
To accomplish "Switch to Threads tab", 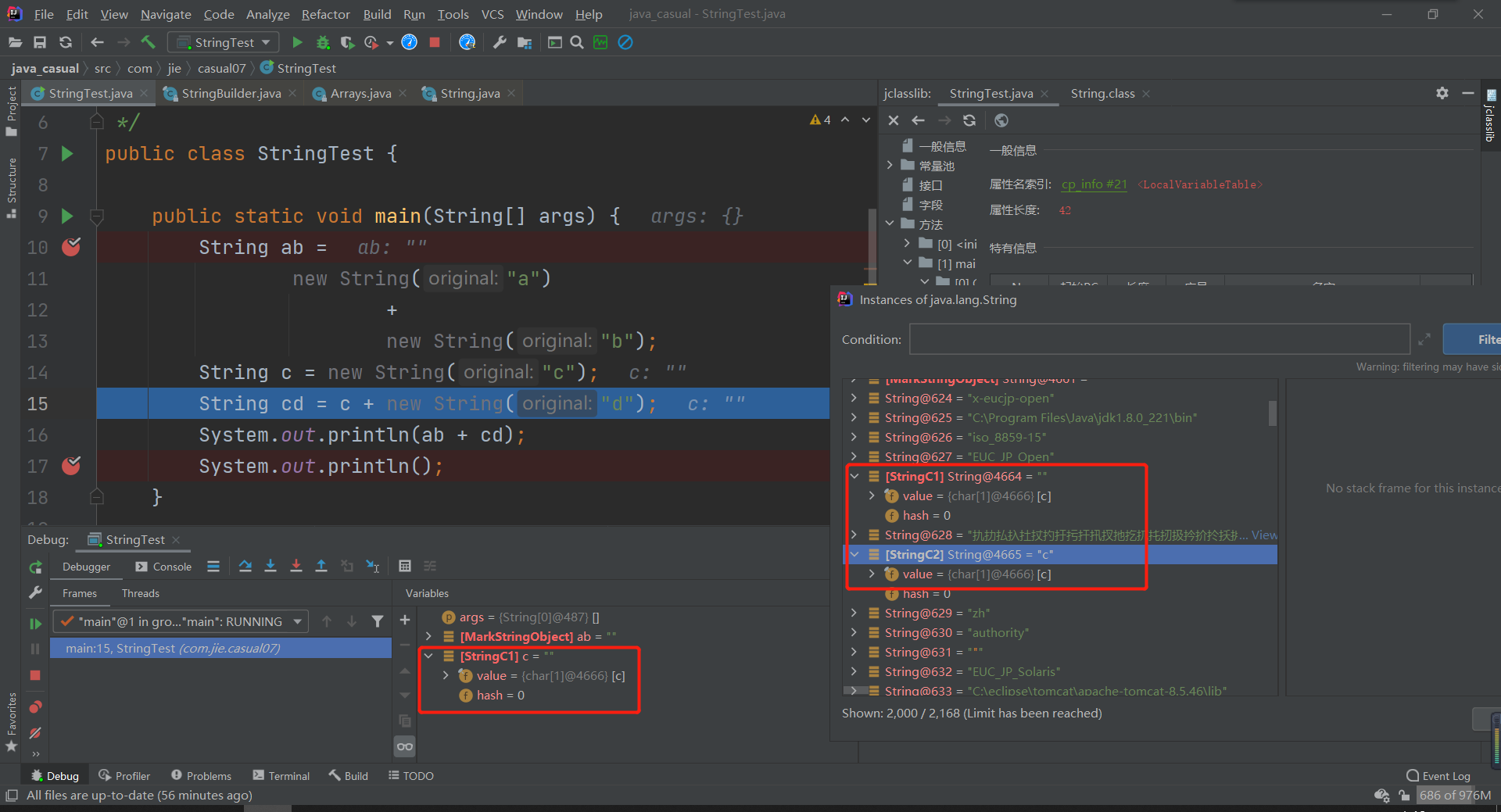I will 141,593.
